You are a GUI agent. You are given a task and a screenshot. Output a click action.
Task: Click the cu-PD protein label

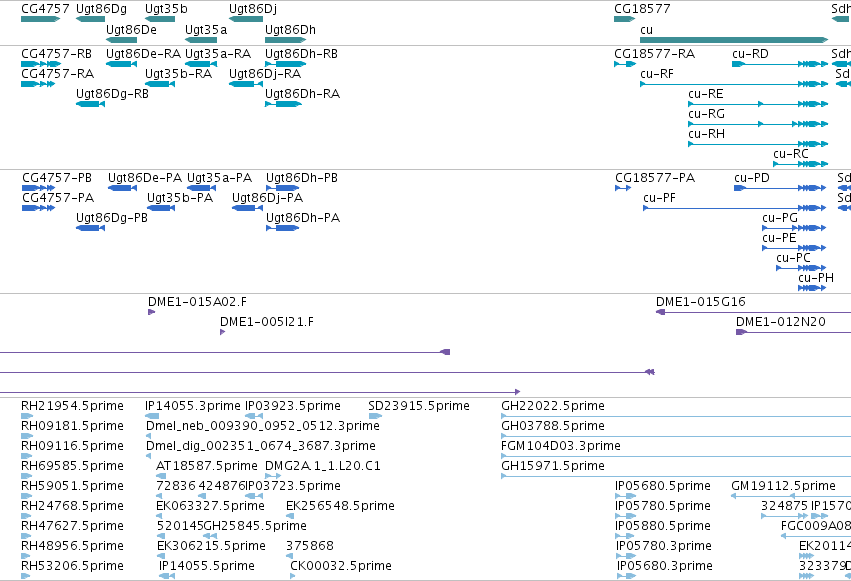[x=752, y=178]
